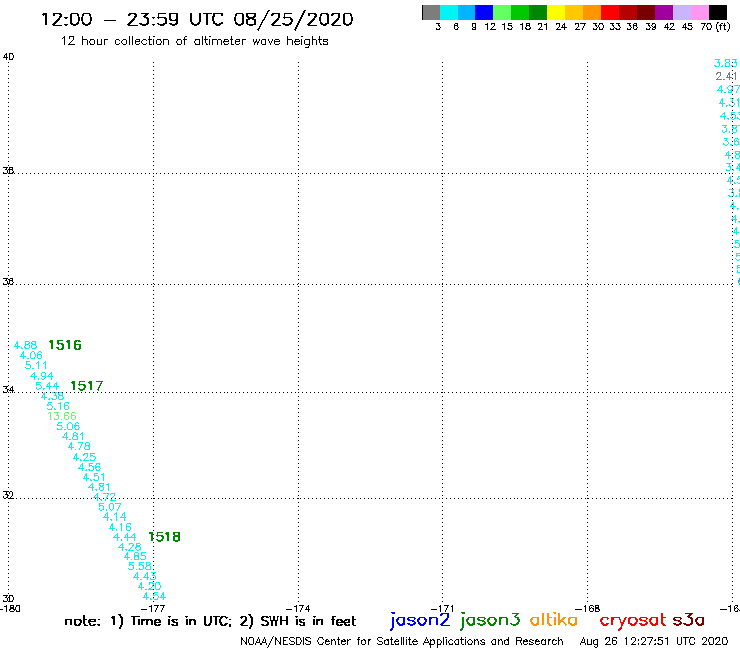
Task: Click the light green 15 ft swatch
Action: click(x=502, y=12)
